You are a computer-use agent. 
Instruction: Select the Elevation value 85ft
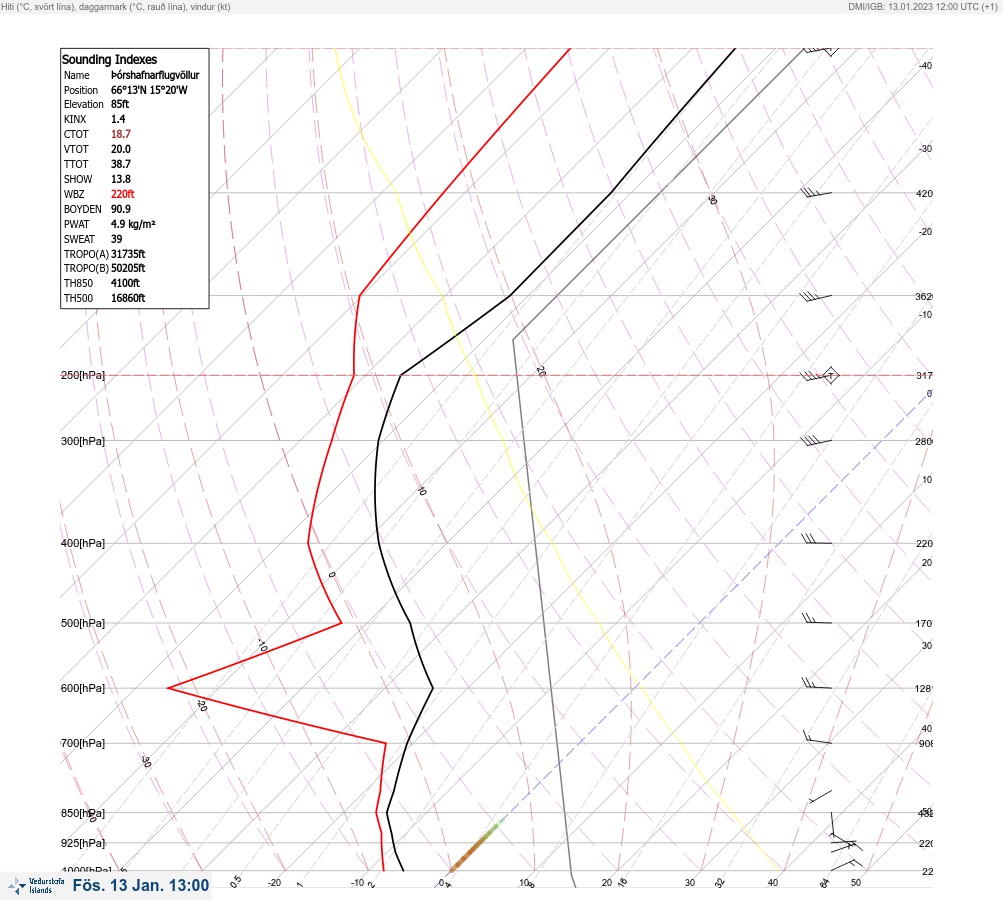120,104
